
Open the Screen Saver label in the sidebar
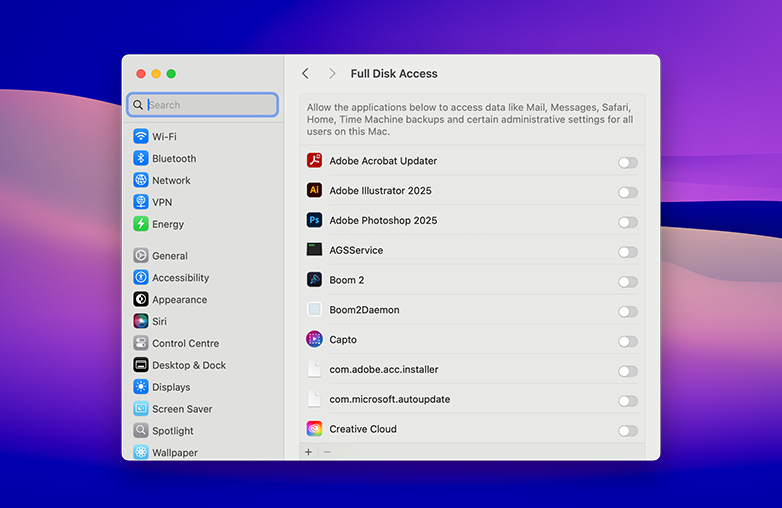182,409
